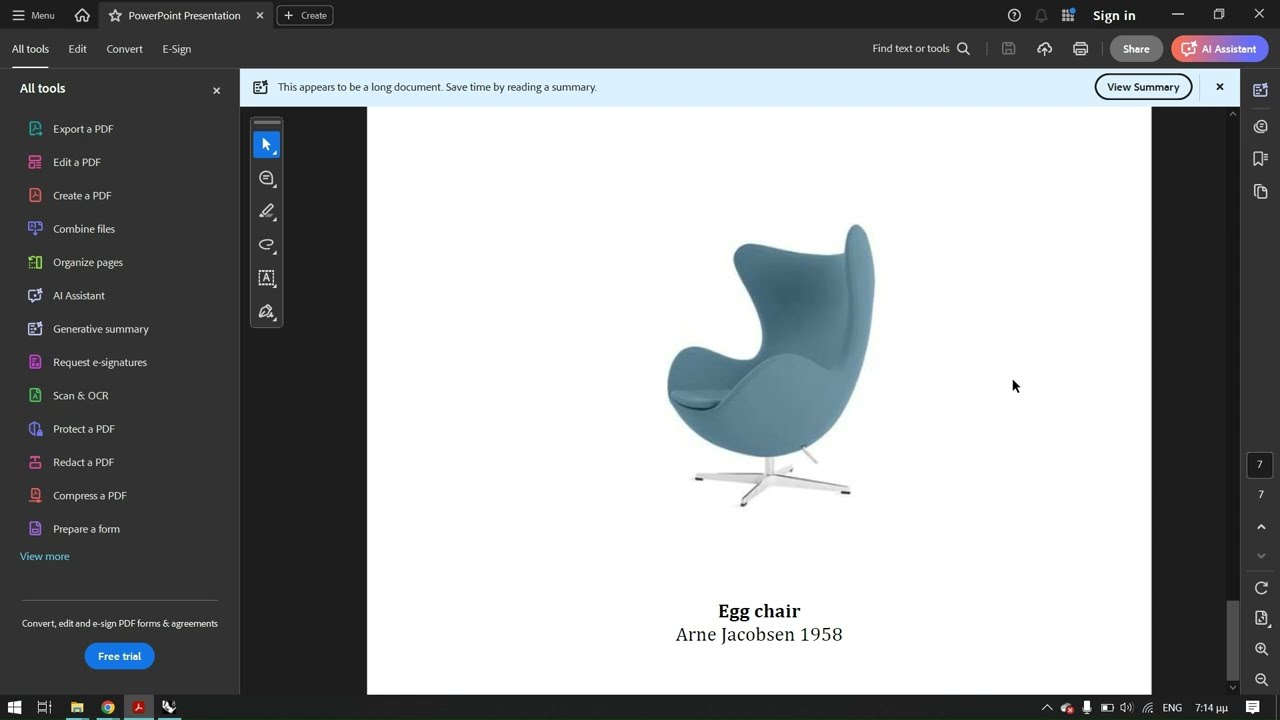This screenshot has height=720, width=1280.
Task: Open the Comments panel icon
Action: (x=1260, y=126)
